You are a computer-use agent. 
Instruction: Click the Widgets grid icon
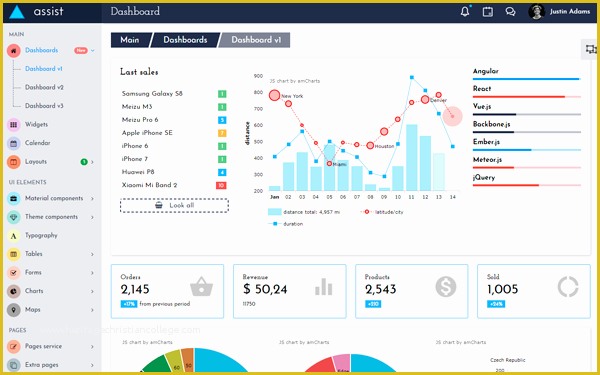click(13, 124)
